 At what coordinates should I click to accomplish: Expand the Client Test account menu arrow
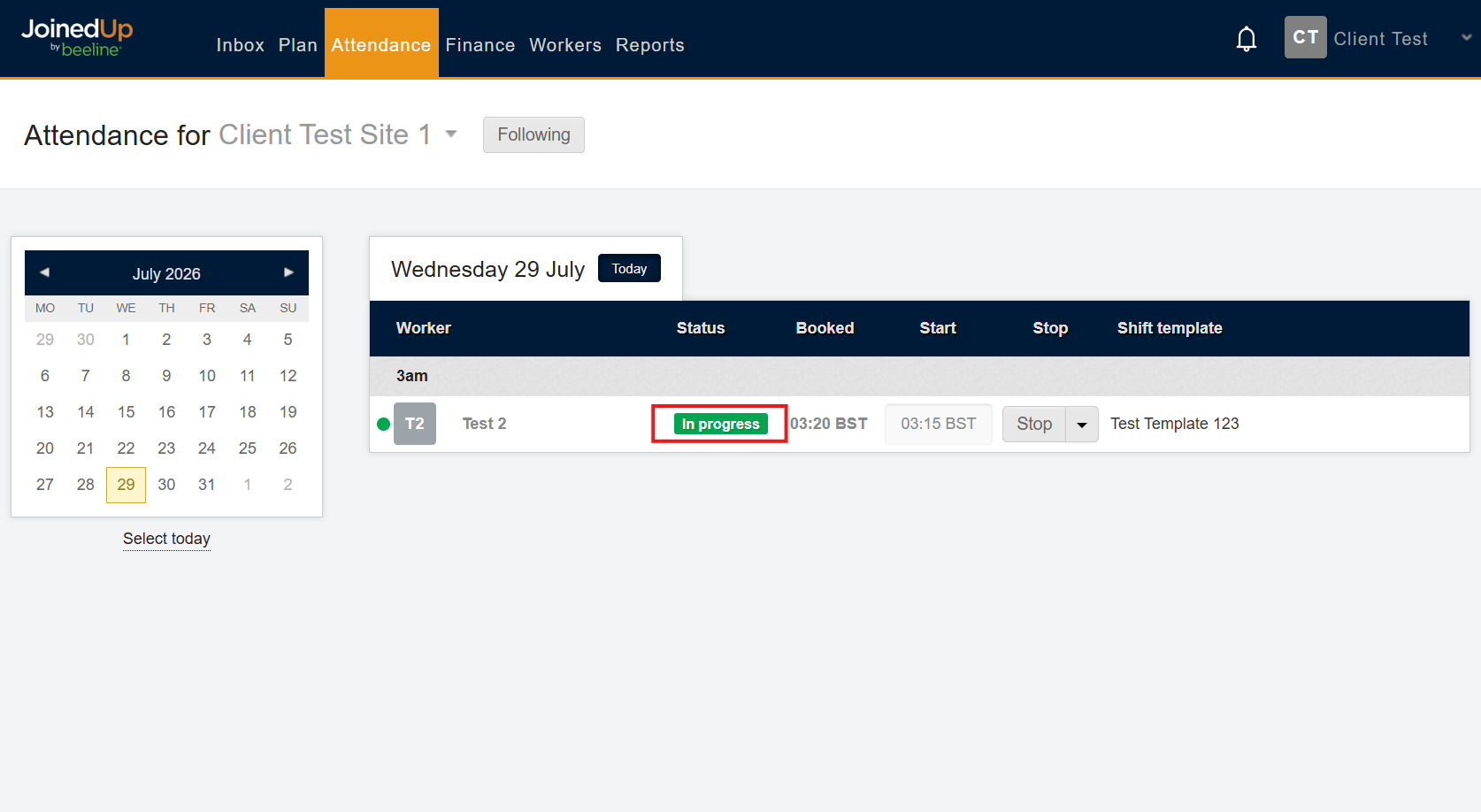tap(1466, 38)
